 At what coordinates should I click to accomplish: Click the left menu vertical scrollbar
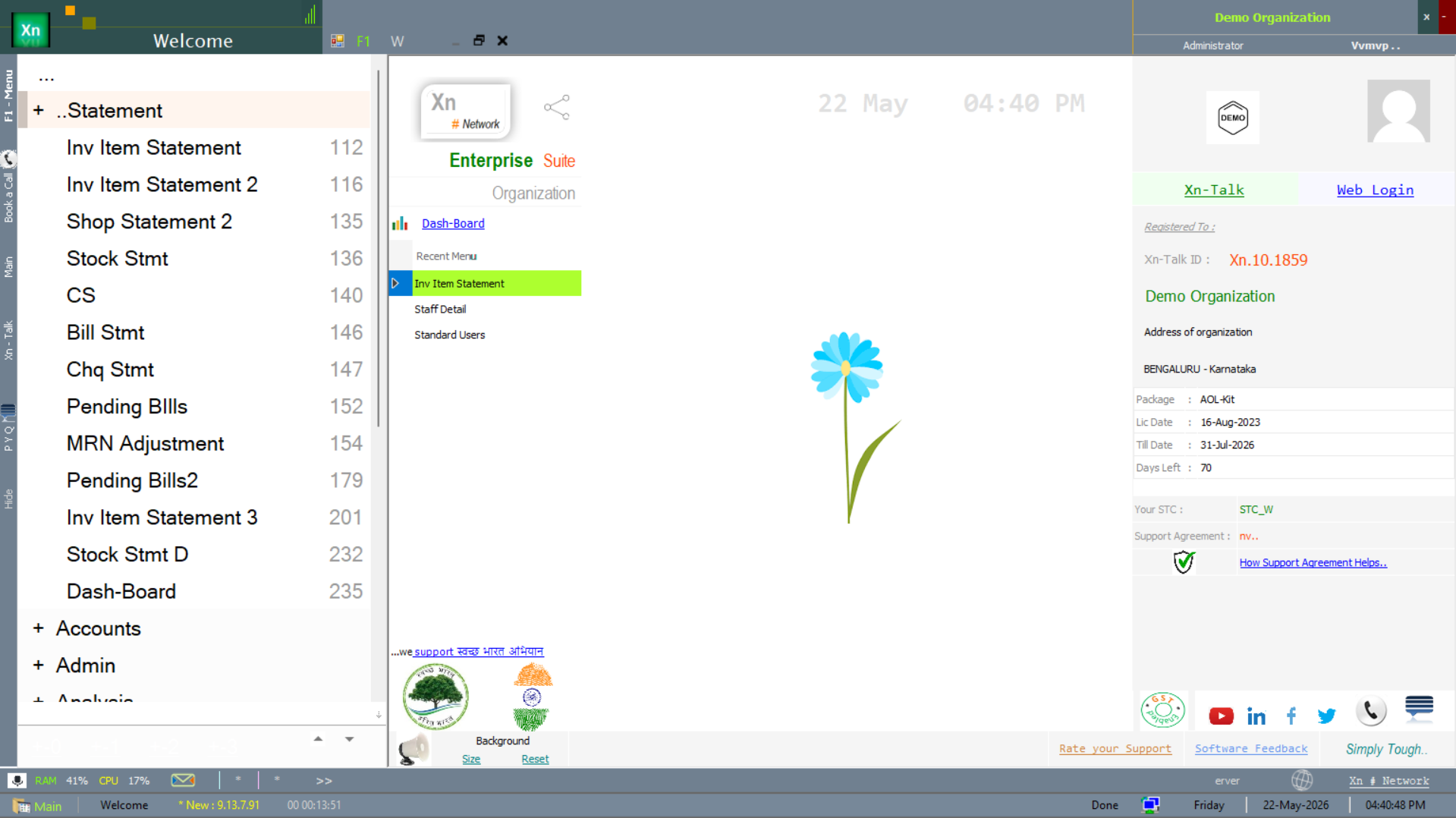(x=378, y=250)
